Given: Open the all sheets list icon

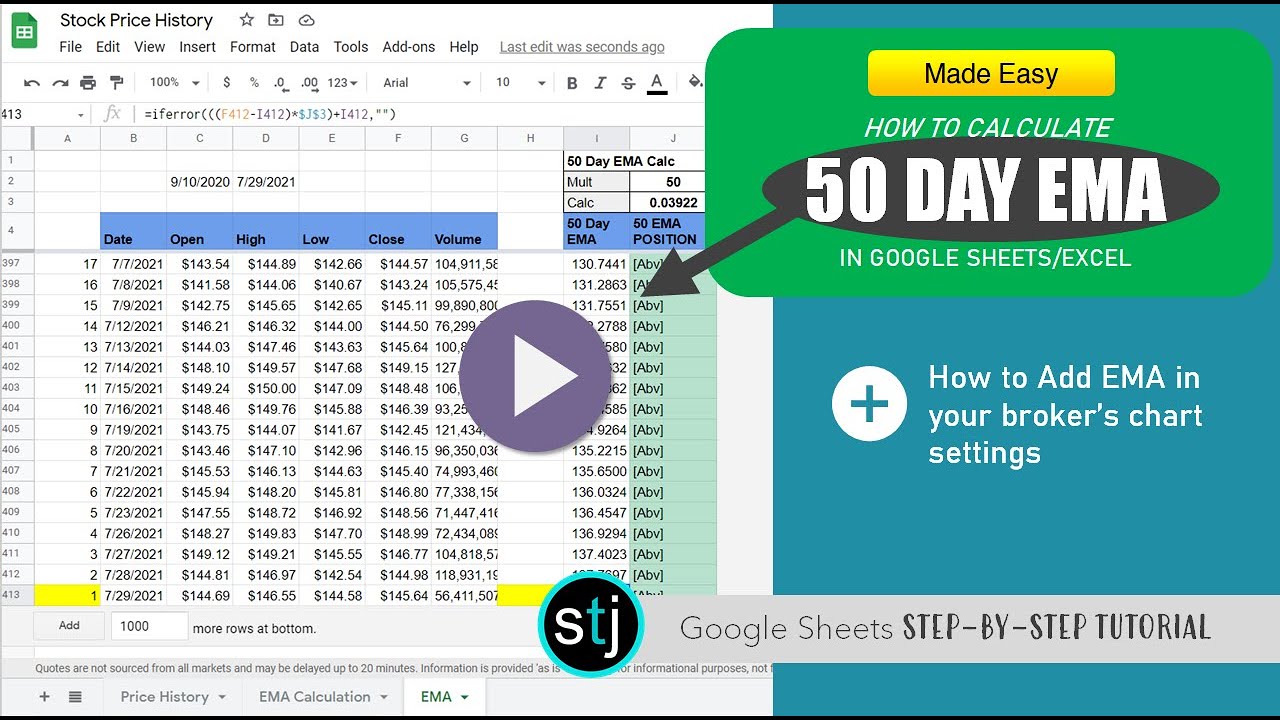Looking at the screenshot, I should [75, 697].
